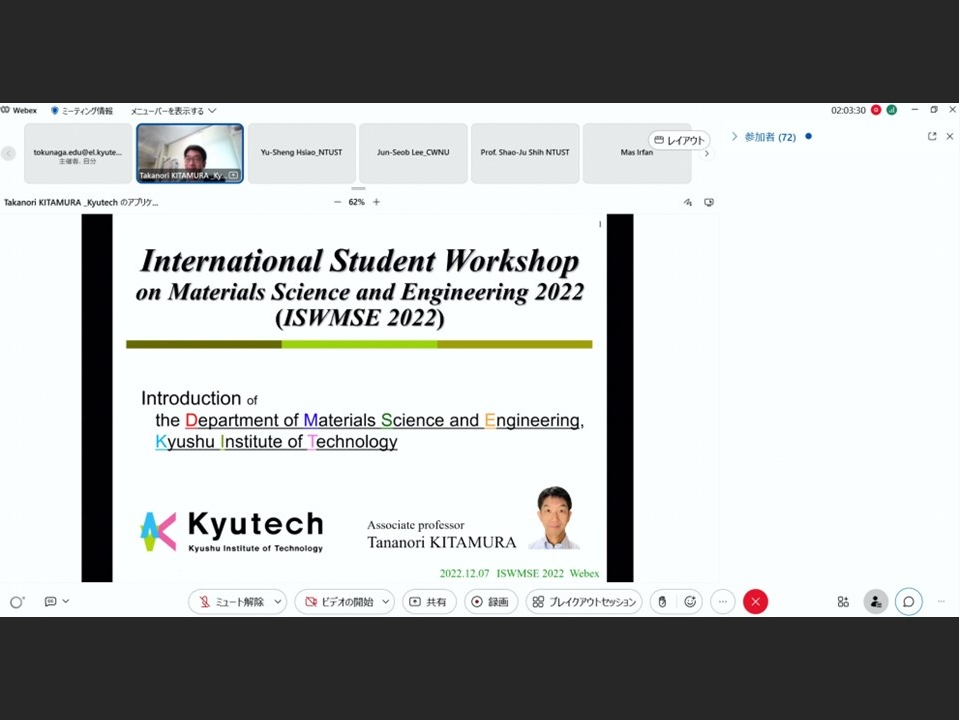Click the red recording indicator icon
This screenshot has height=721, width=960.
coord(876,110)
